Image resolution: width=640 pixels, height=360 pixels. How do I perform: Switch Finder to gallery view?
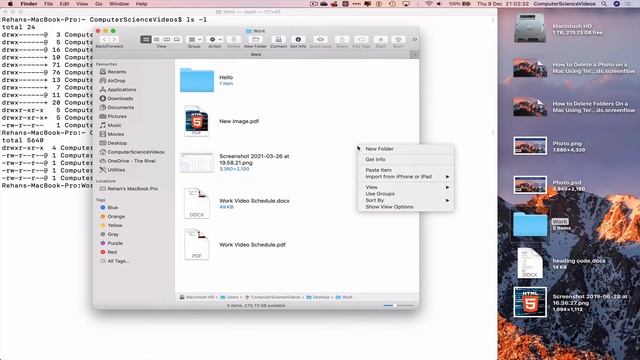(177, 40)
